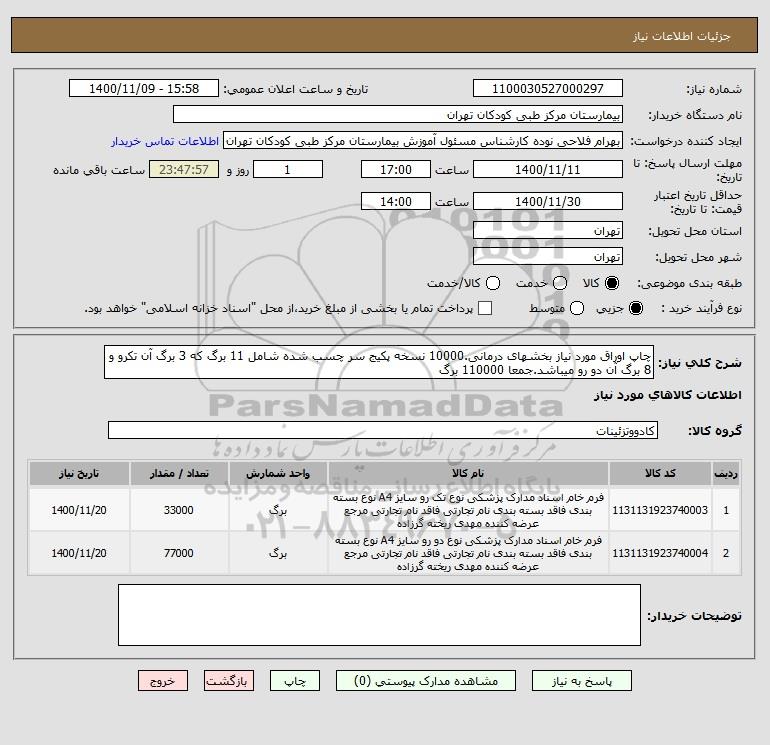Click the goods group field کادووتزئینات
The height and width of the screenshot is (745, 770).
click(383, 431)
